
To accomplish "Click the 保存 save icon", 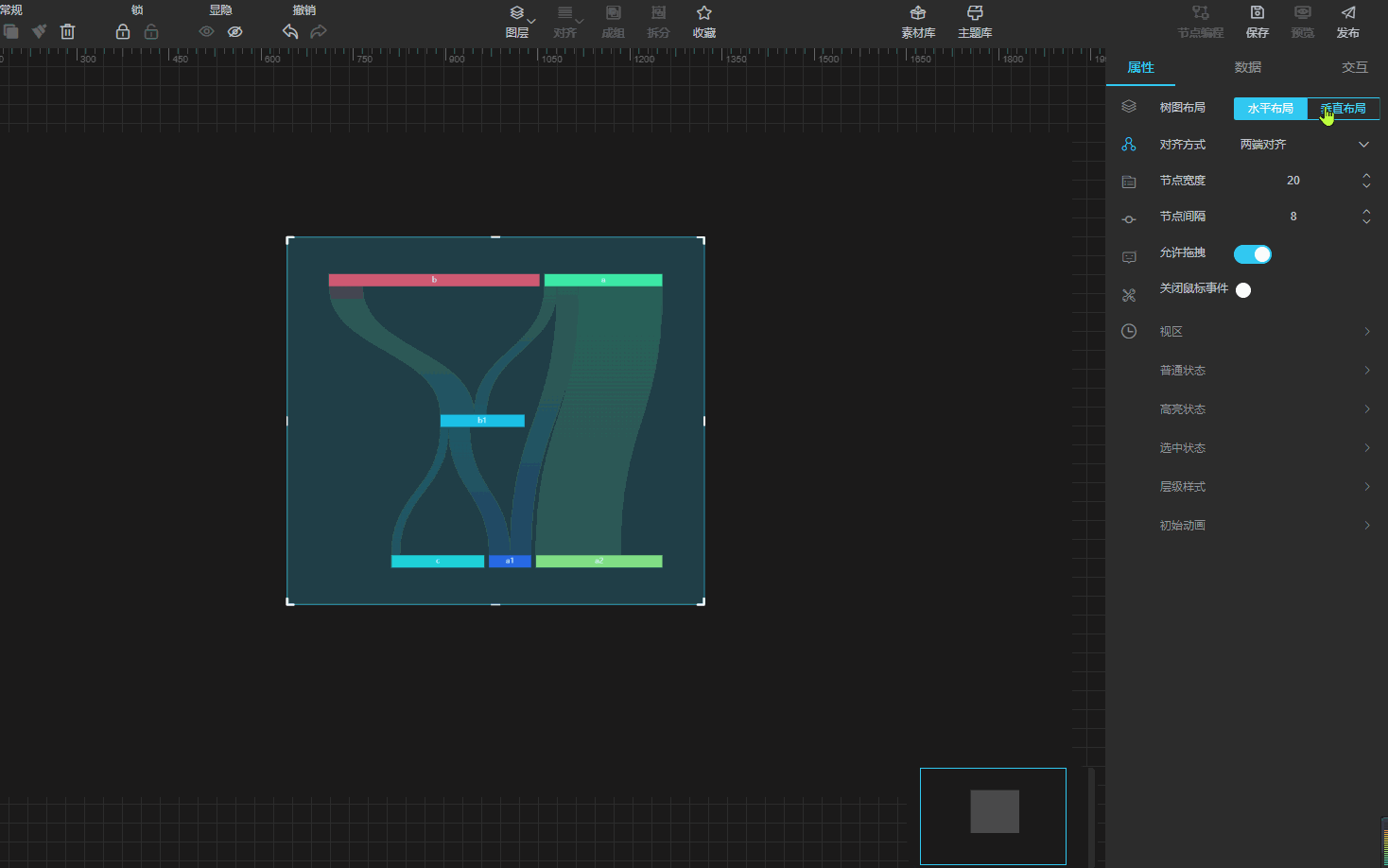I will (x=1258, y=22).
